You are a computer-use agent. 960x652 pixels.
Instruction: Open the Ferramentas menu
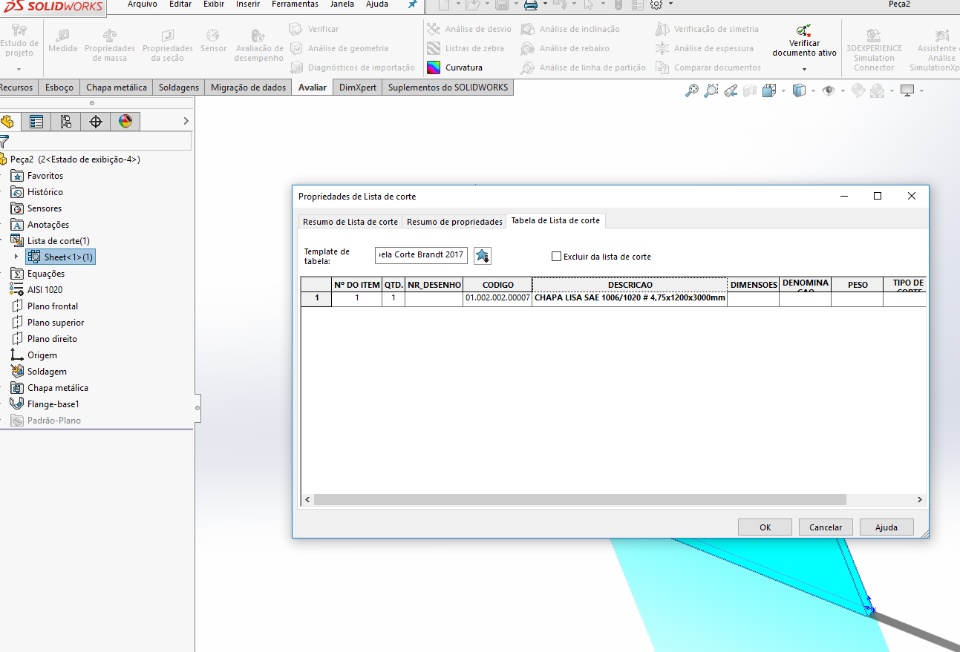click(294, 4)
